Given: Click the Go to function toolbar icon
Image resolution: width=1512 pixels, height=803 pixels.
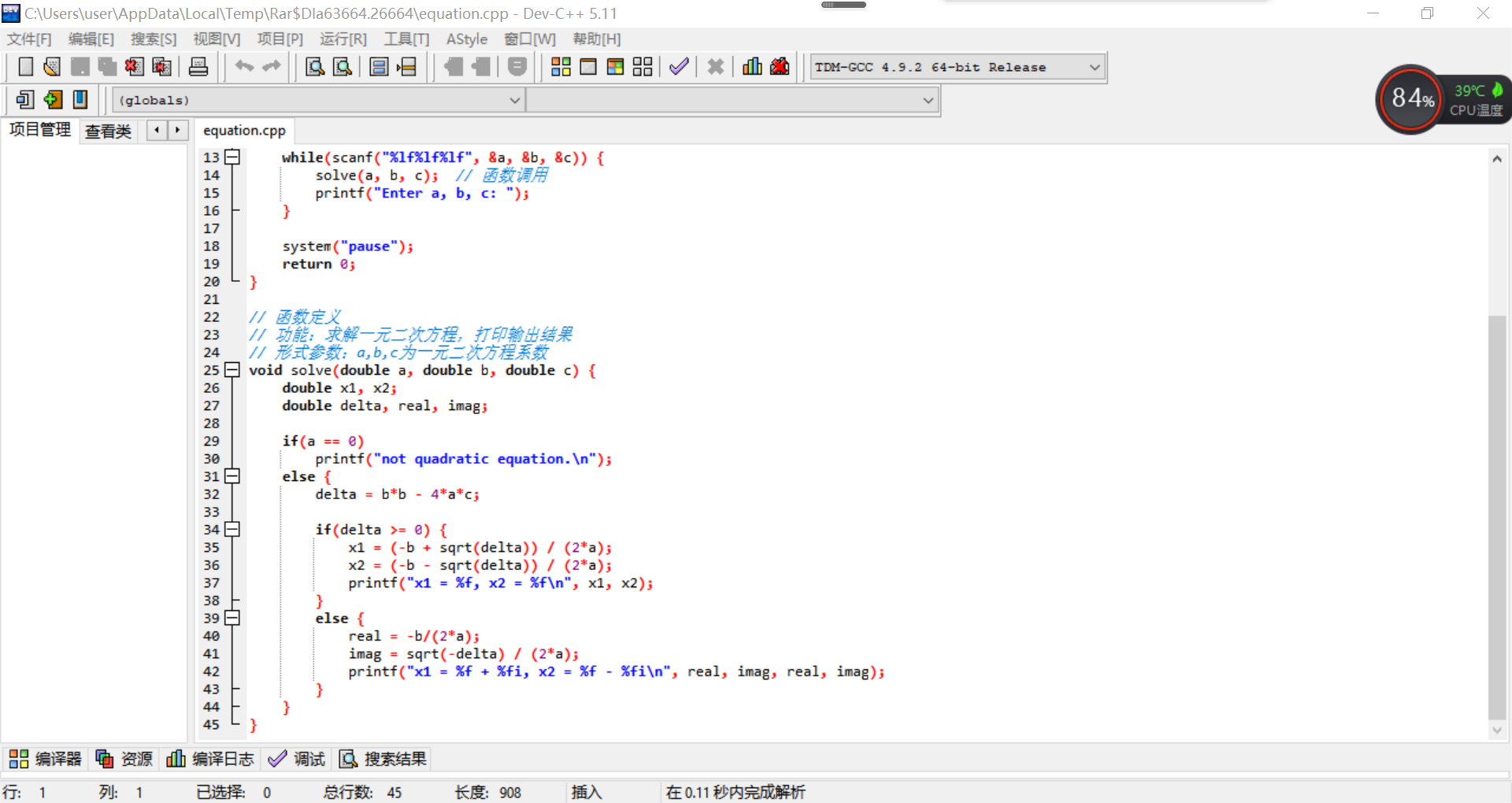Looking at the screenshot, I should pos(379,67).
